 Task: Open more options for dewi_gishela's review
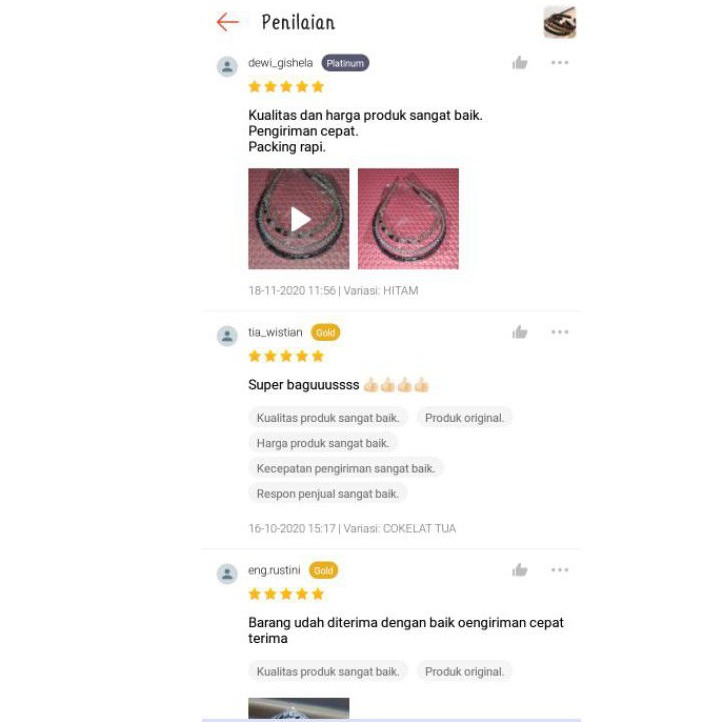[559, 62]
